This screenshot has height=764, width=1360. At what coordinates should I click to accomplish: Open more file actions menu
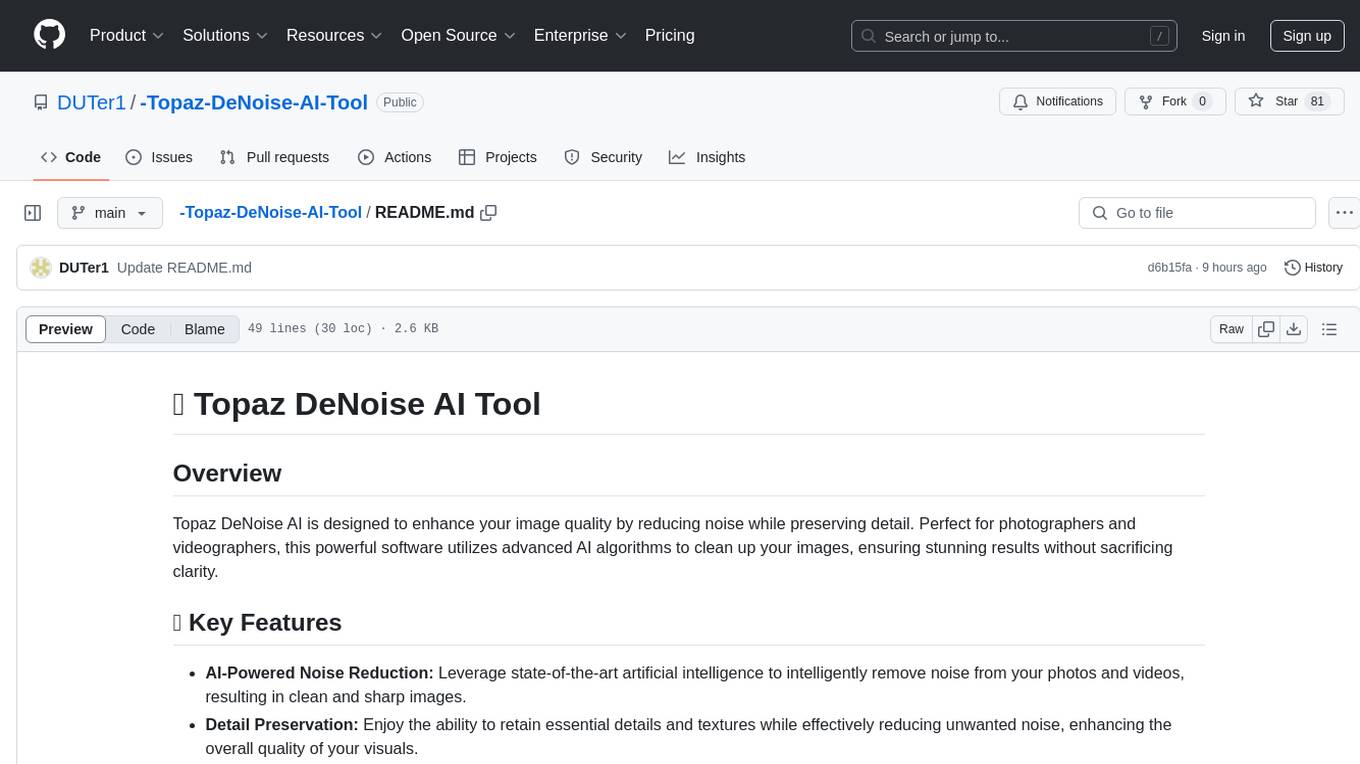1344,213
